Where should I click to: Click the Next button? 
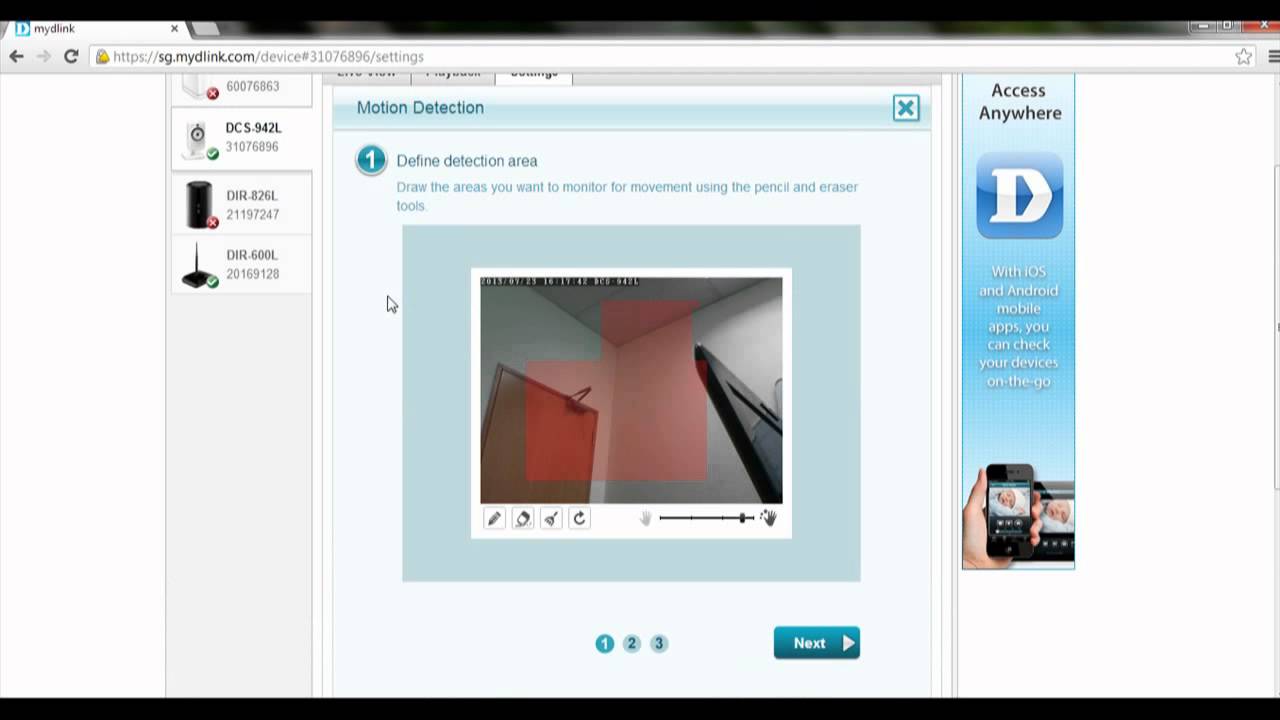pos(817,643)
